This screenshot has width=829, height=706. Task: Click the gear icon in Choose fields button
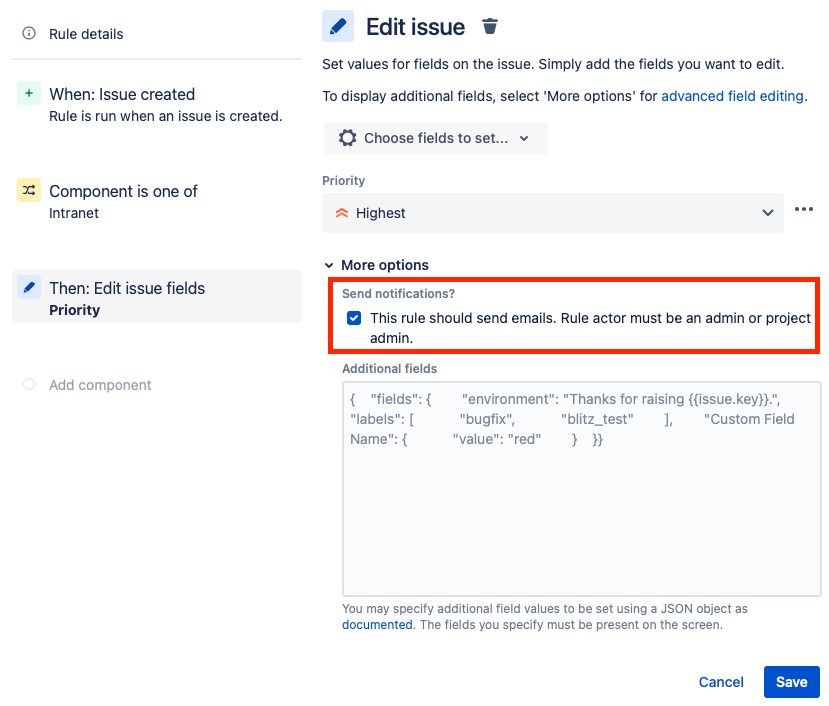(347, 137)
